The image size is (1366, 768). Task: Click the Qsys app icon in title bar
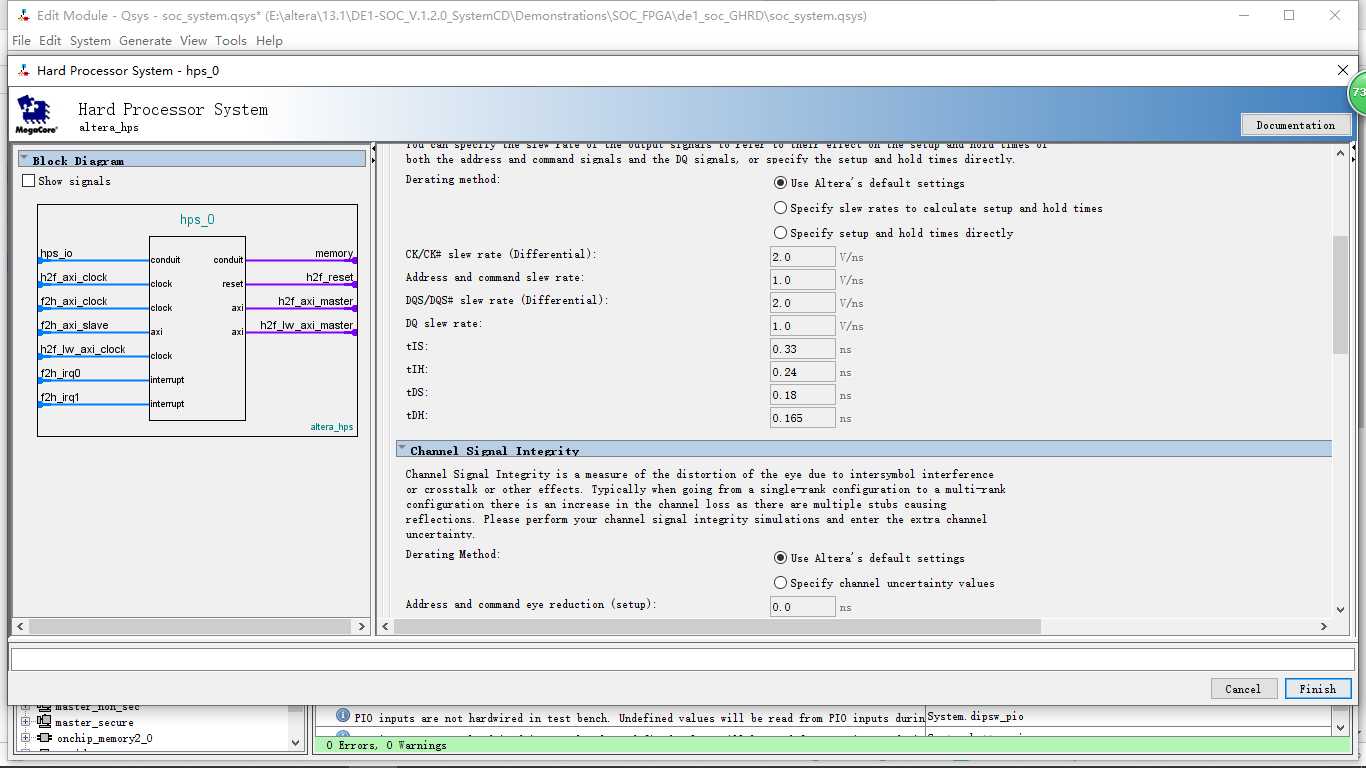click(x=23, y=16)
